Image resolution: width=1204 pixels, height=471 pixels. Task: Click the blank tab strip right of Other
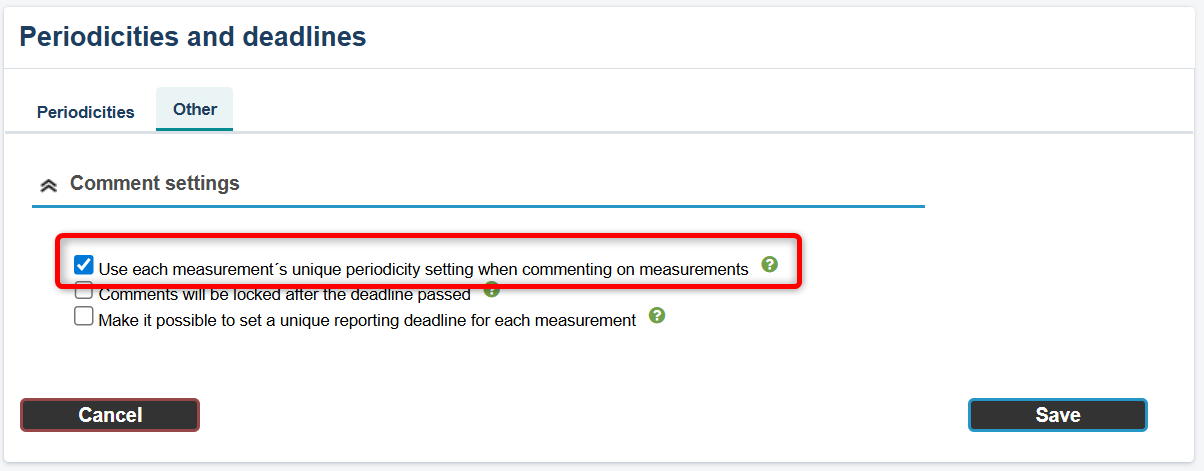tap(700, 112)
